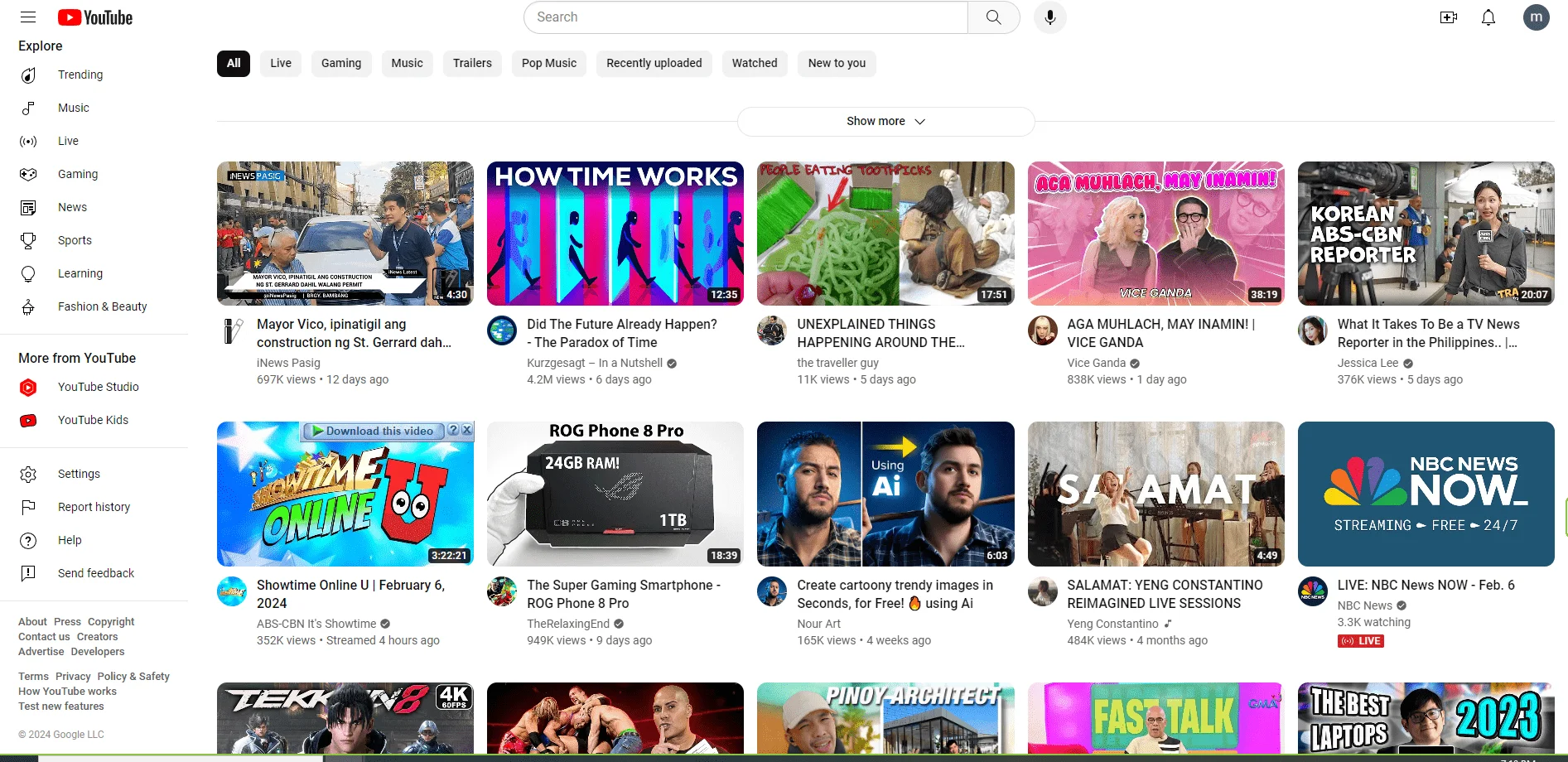Open the How YouTube works link
The width and height of the screenshot is (1568, 762).
67,692
